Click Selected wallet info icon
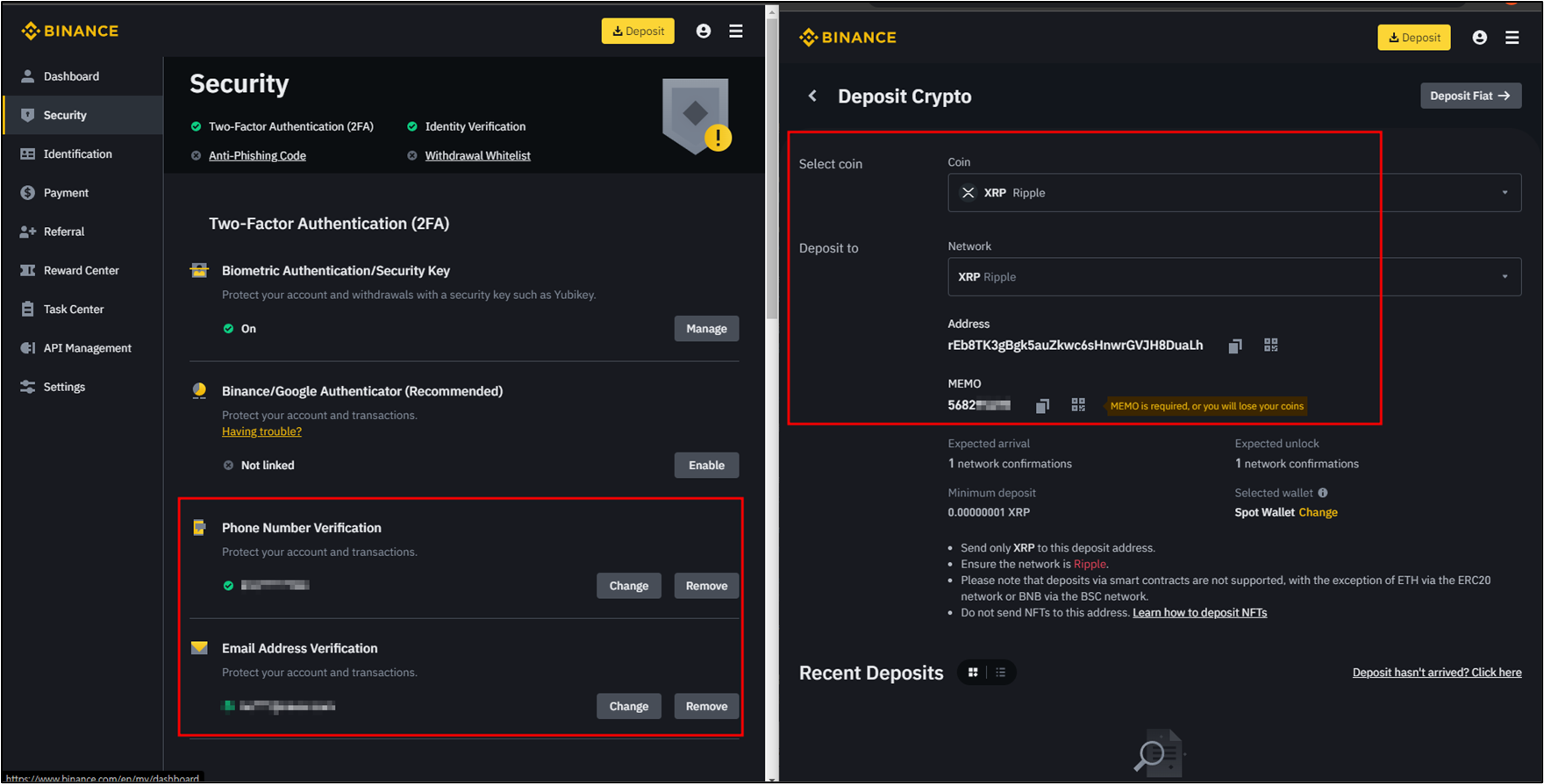Screen dimensions: 1544x784 pos(1322,493)
